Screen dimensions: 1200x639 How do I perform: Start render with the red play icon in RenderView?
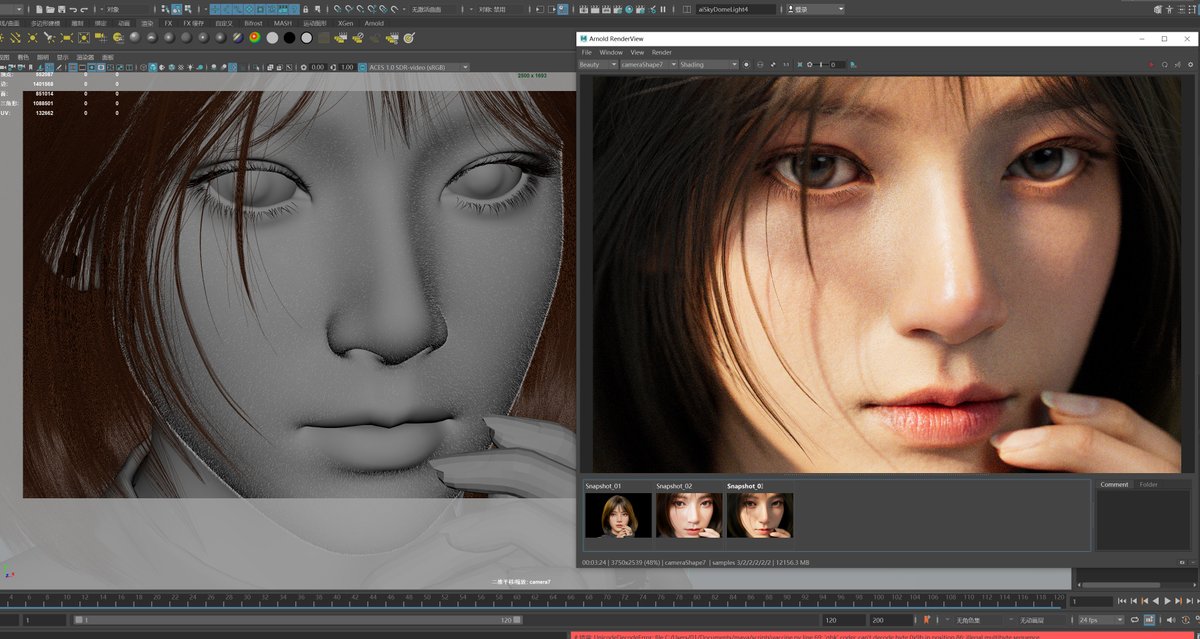pyautogui.click(x=1151, y=64)
